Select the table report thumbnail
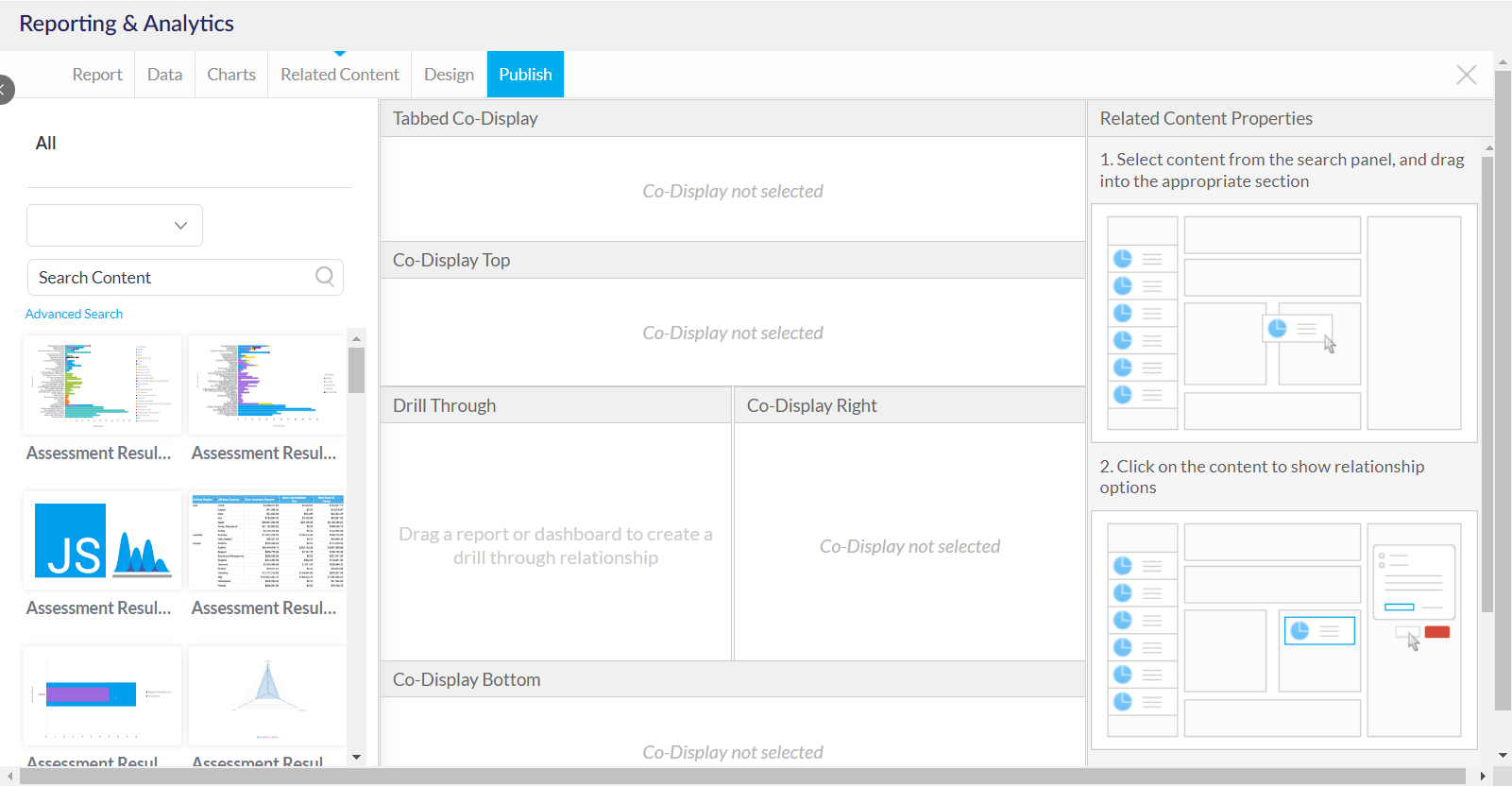Viewport: 1512px width, 787px height. pos(267,540)
